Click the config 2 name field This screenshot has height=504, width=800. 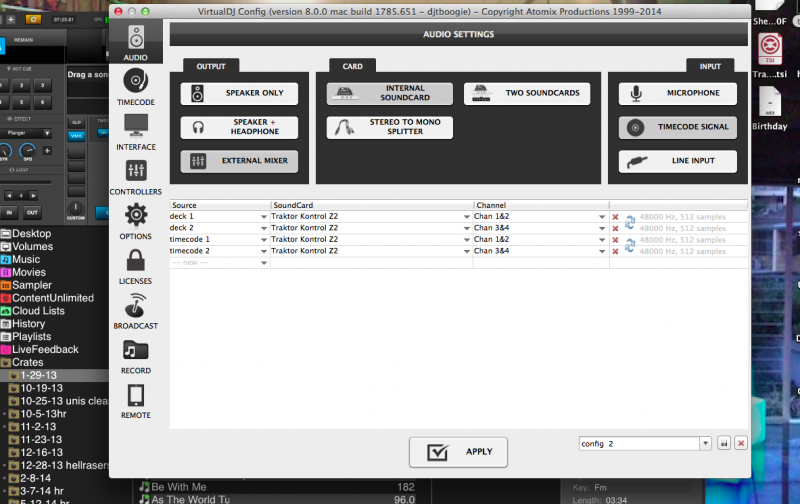pyautogui.click(x=639, y=443)
